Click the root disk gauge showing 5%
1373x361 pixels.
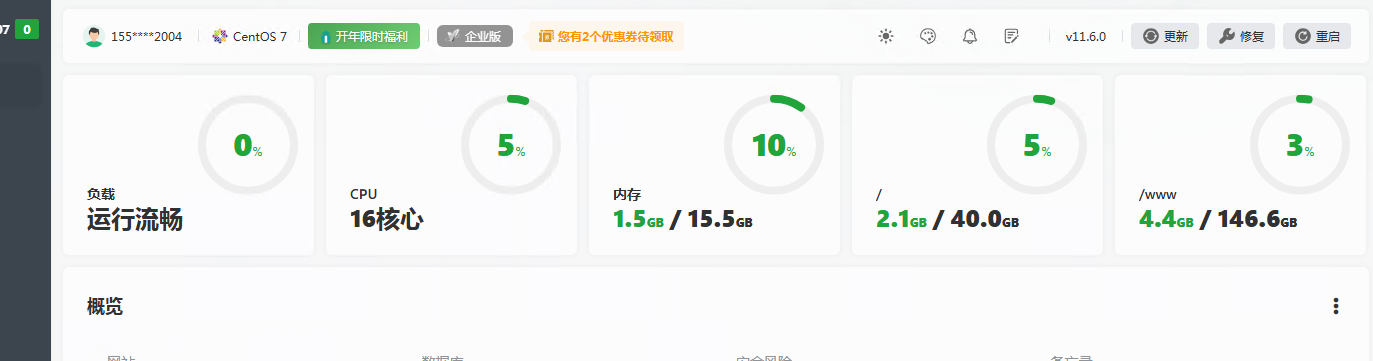[x=1036, y=145]
